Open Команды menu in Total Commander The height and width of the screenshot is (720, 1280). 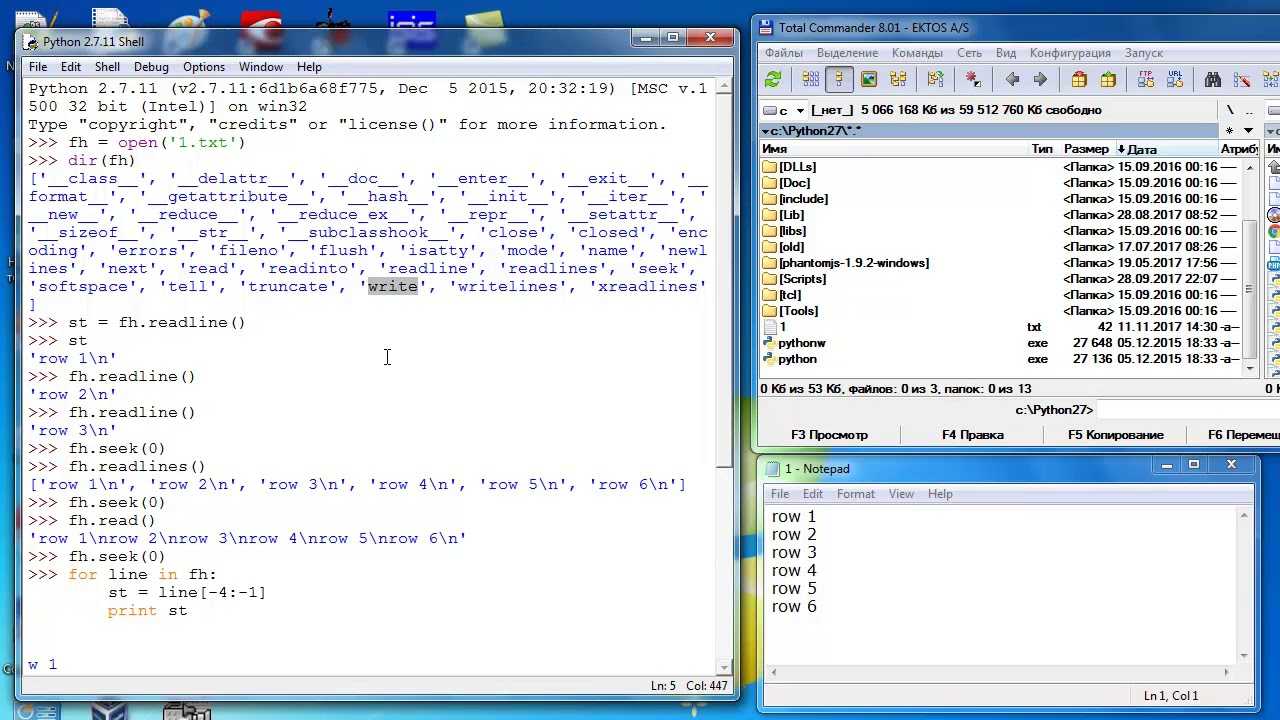point(917,53)
